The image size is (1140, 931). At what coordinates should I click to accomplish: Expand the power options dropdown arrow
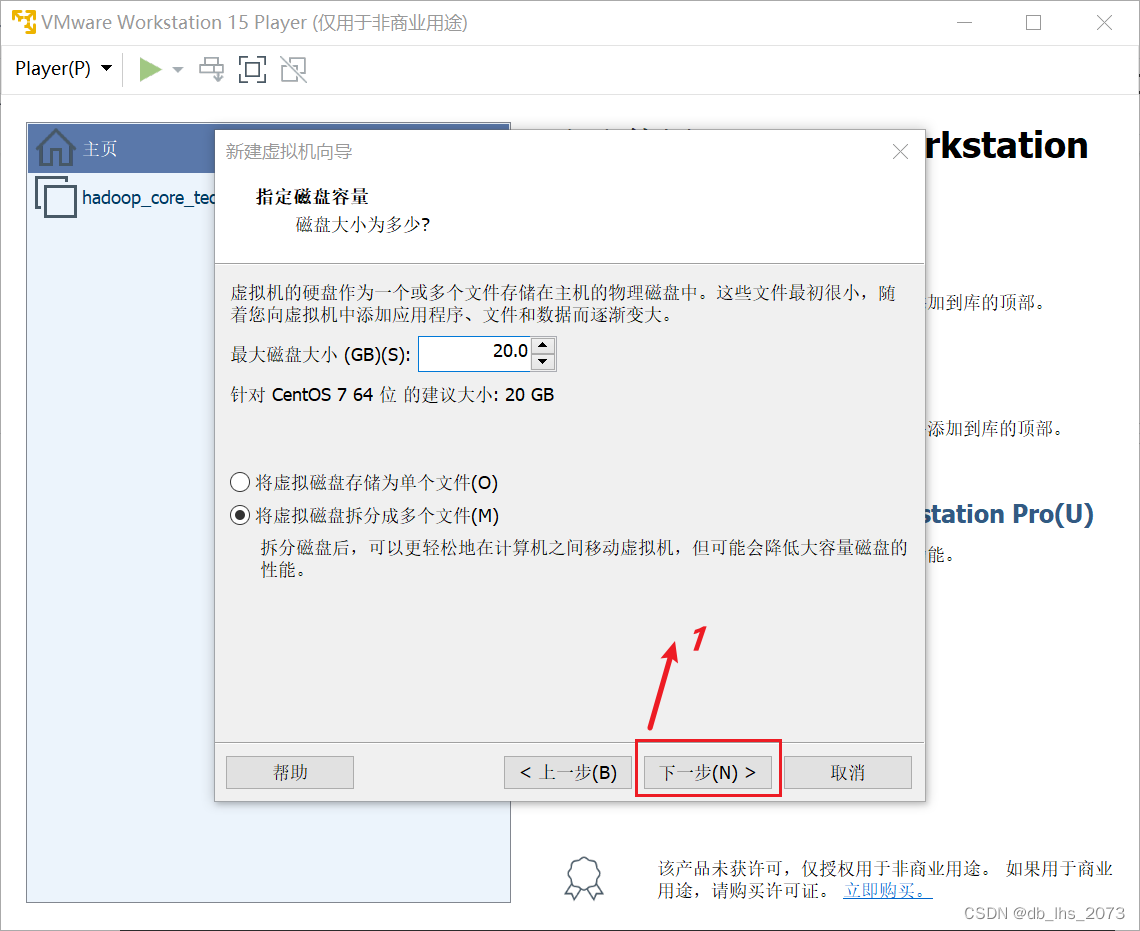(177, 70)
